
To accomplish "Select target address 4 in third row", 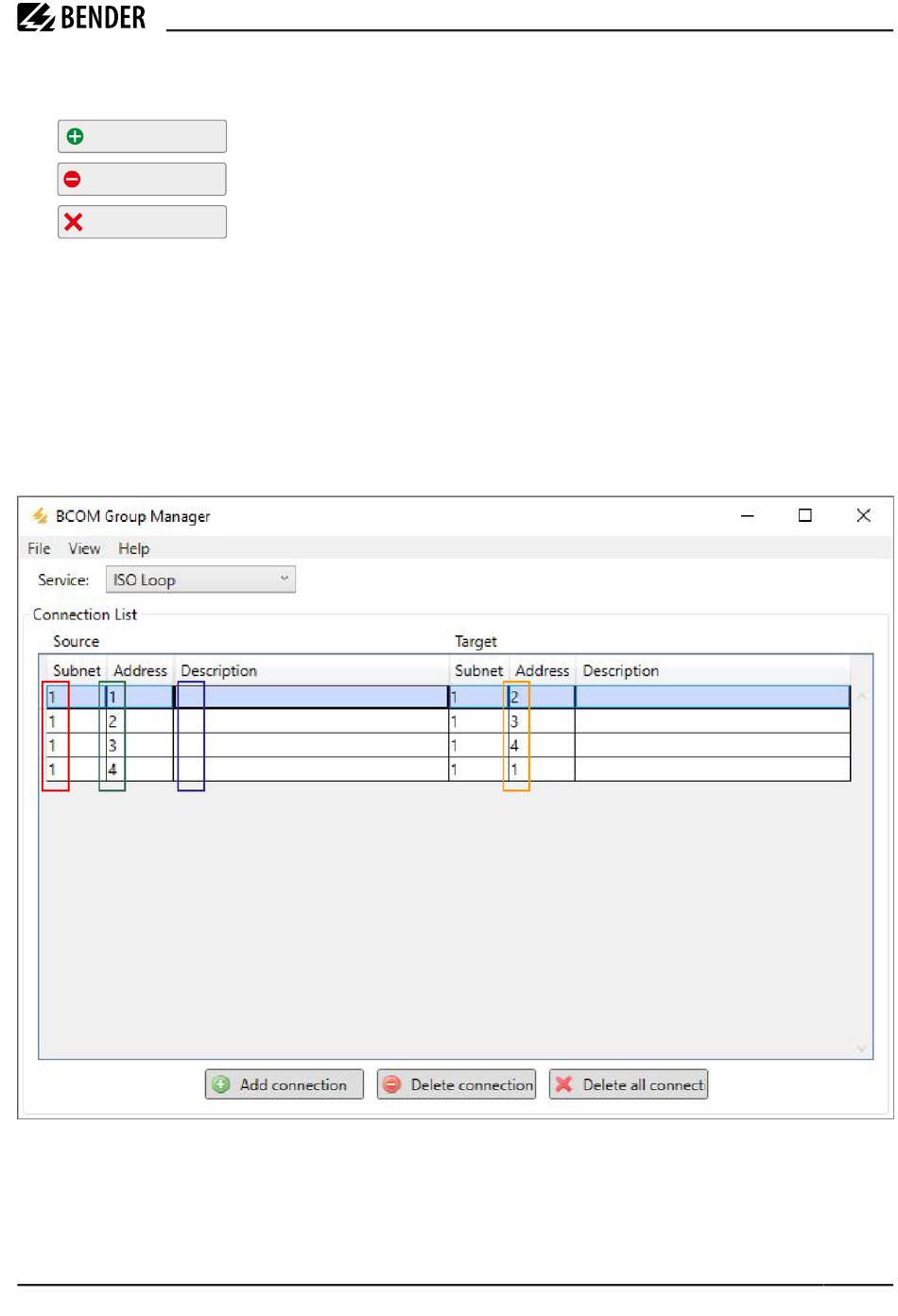I will (541, 745).
